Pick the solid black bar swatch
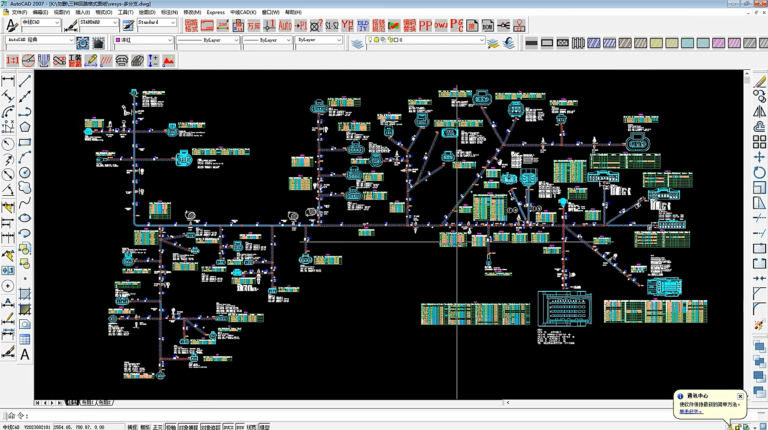The height and width of the screenshot is (430, 768). click(x=531, y=43)
